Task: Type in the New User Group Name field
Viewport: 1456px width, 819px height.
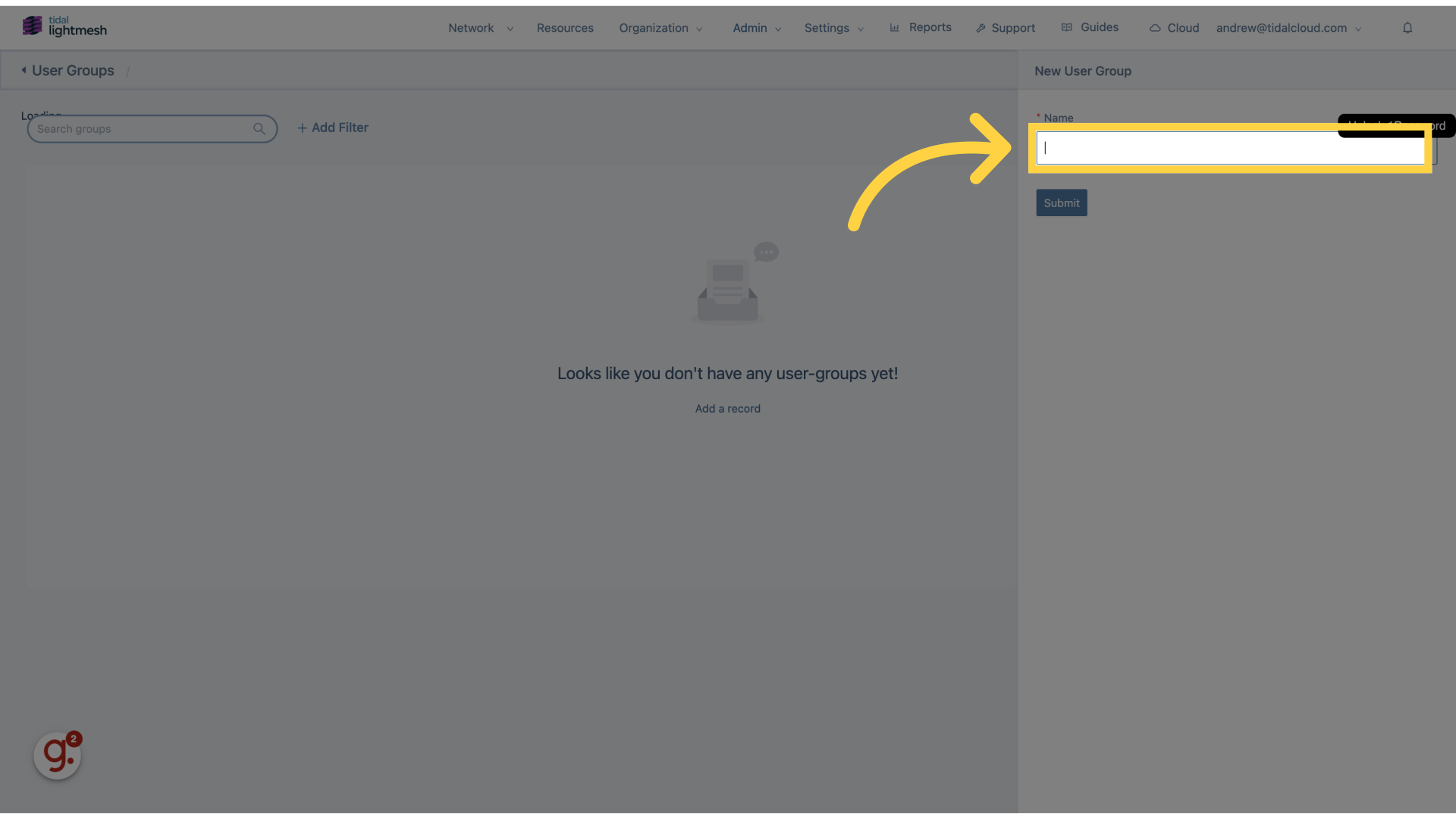Action: [x=1229, y=148]
